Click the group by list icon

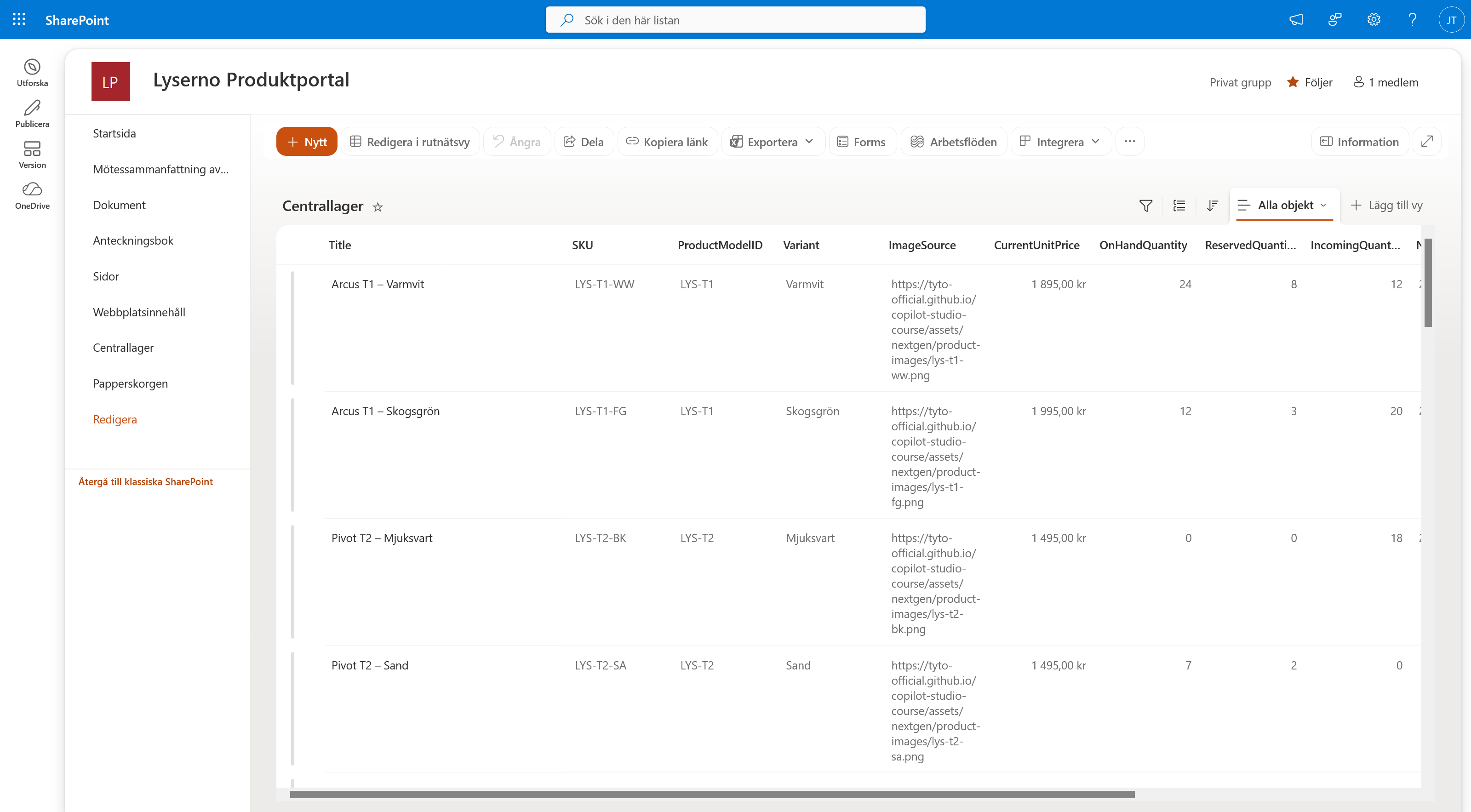pyautogui.click(x=1179, y=206)
